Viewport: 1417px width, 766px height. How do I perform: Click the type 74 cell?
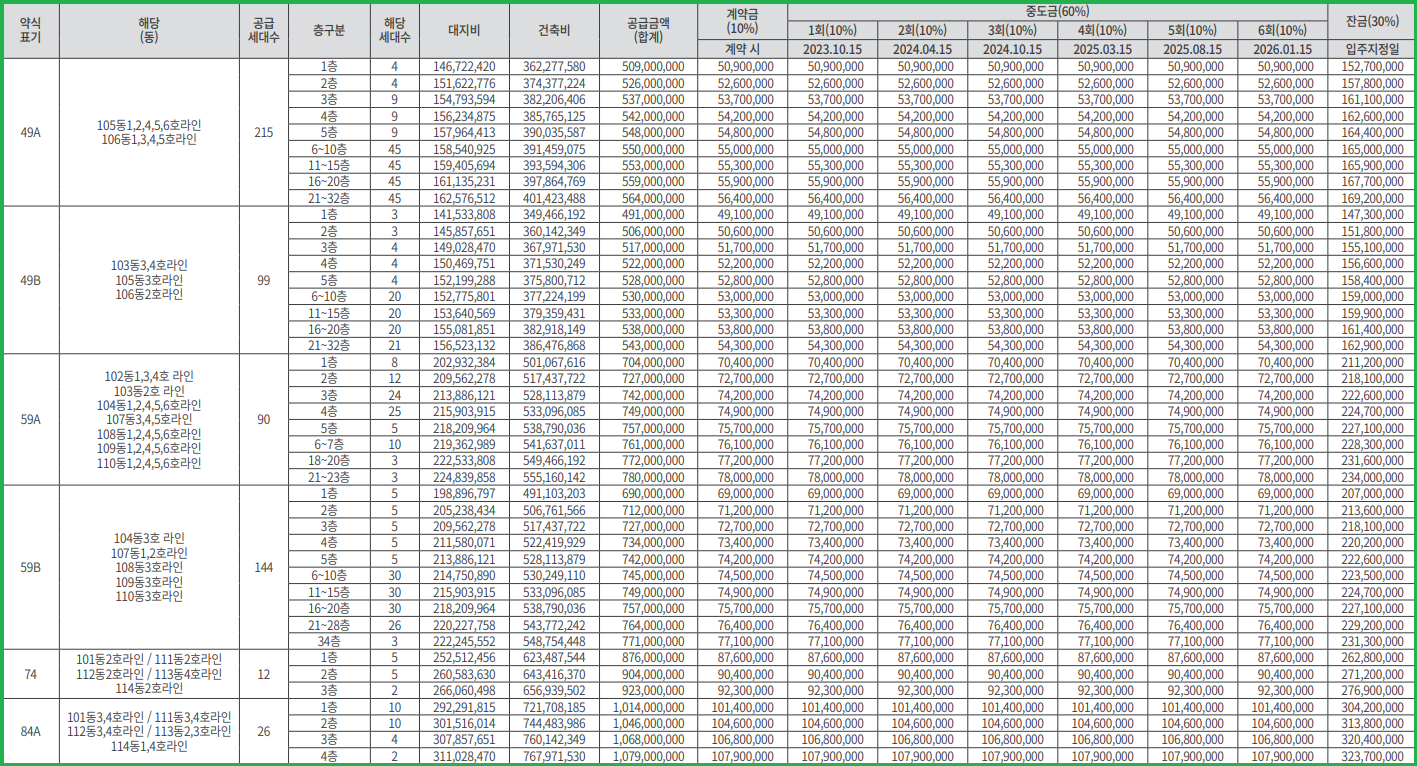[x=30, y=674]
